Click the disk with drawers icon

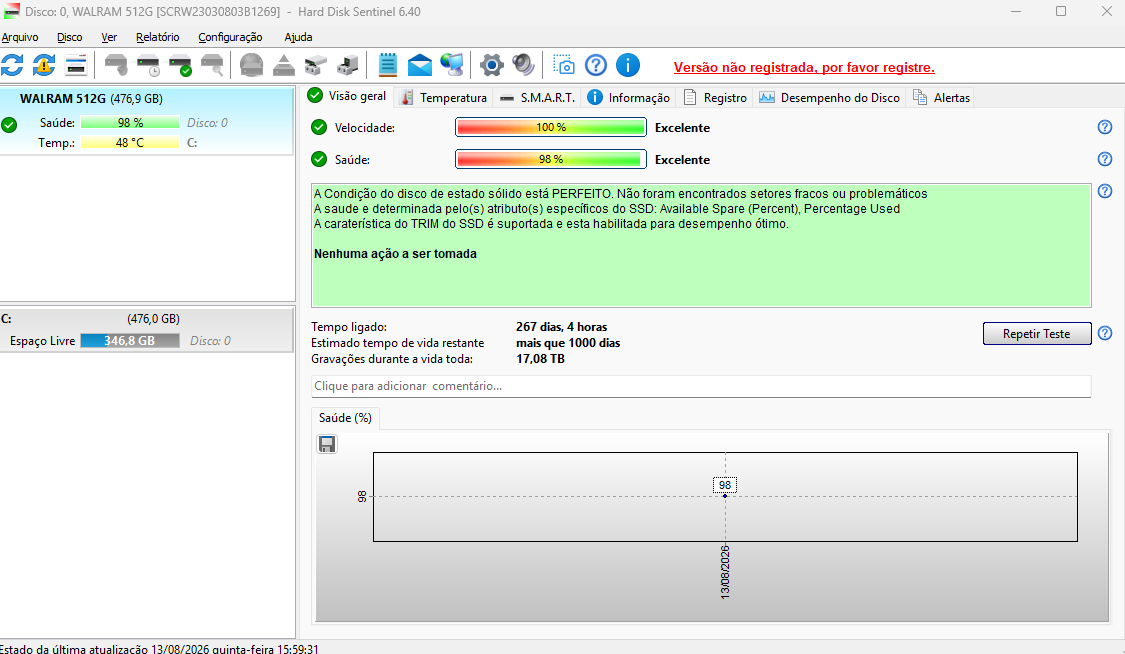(x=316, y=65)
